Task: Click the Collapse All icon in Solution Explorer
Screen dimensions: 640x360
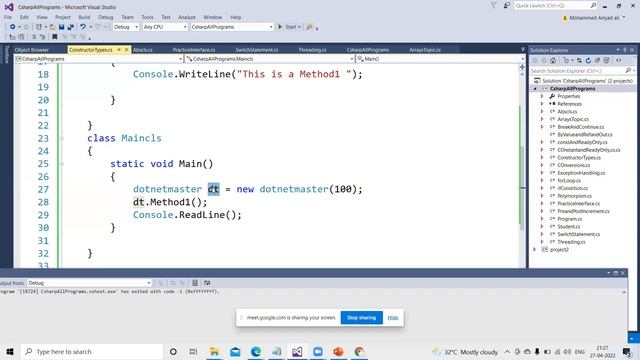Action: [x=597, y=60]
